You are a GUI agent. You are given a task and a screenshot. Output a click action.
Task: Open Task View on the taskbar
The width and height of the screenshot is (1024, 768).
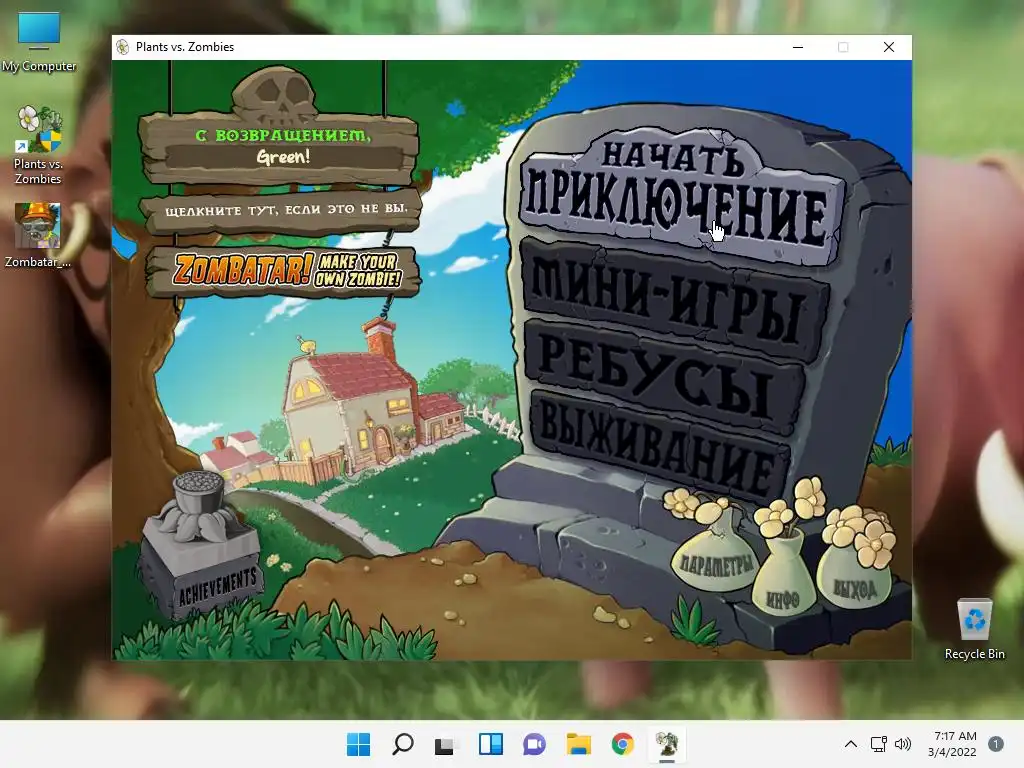pos(446,744)
